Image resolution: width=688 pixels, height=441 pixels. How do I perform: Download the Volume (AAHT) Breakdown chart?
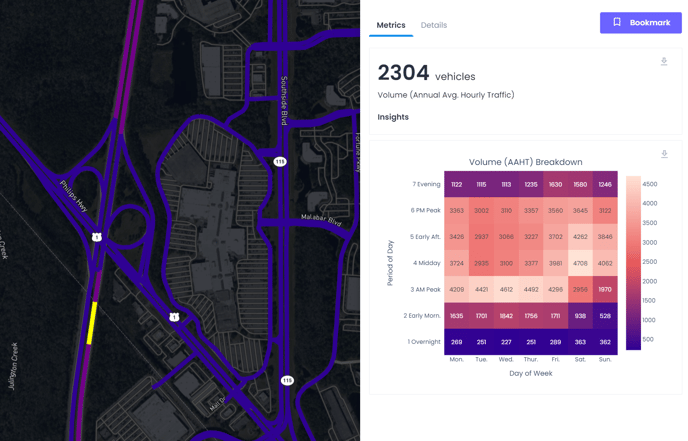[x=664, y=154]
